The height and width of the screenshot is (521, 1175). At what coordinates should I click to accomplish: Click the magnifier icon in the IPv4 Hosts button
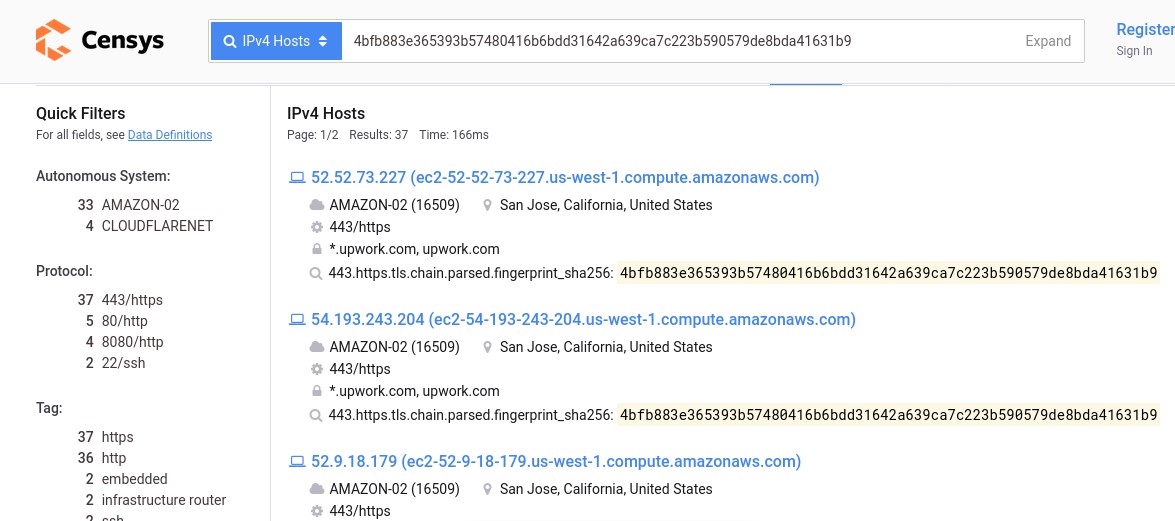[x=229, y=41]
